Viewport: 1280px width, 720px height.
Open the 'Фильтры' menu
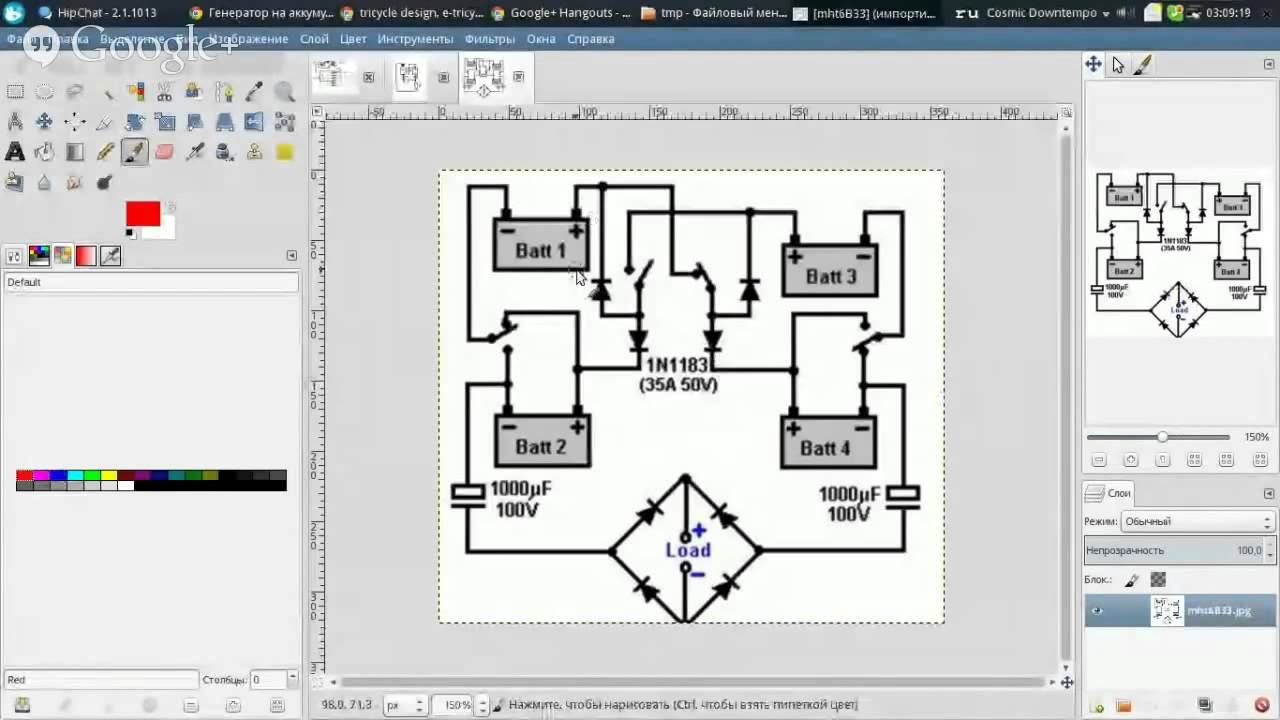tap(490, 39)
